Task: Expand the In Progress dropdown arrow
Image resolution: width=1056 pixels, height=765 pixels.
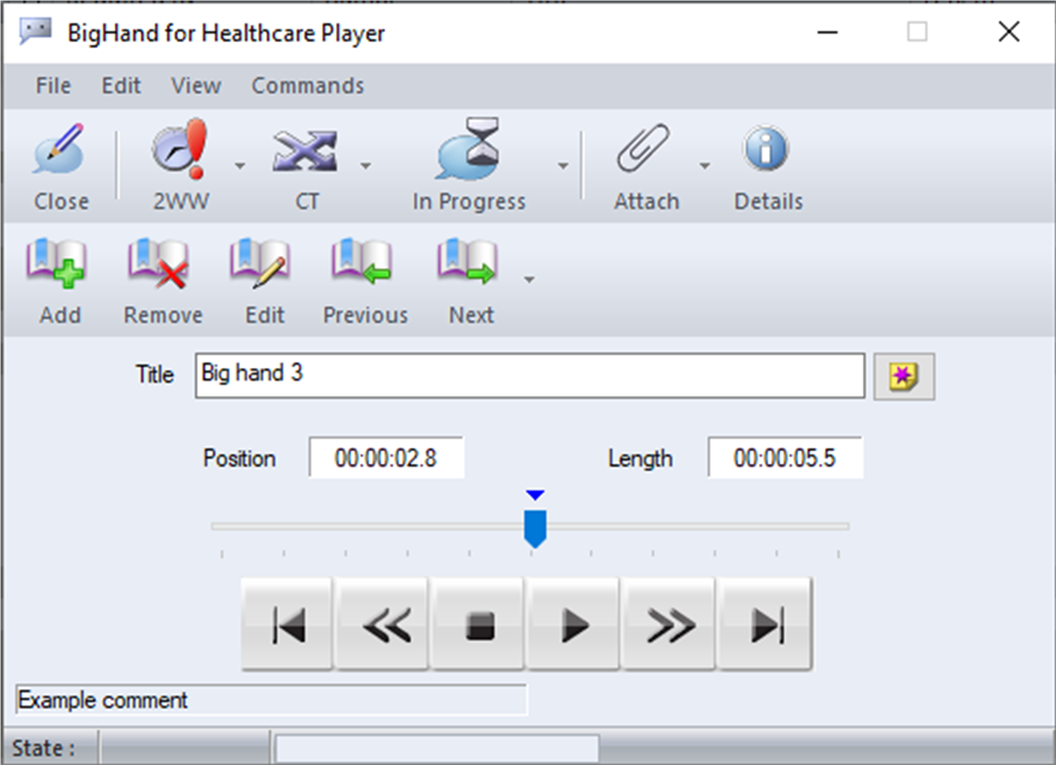Action: pos(563,166)
